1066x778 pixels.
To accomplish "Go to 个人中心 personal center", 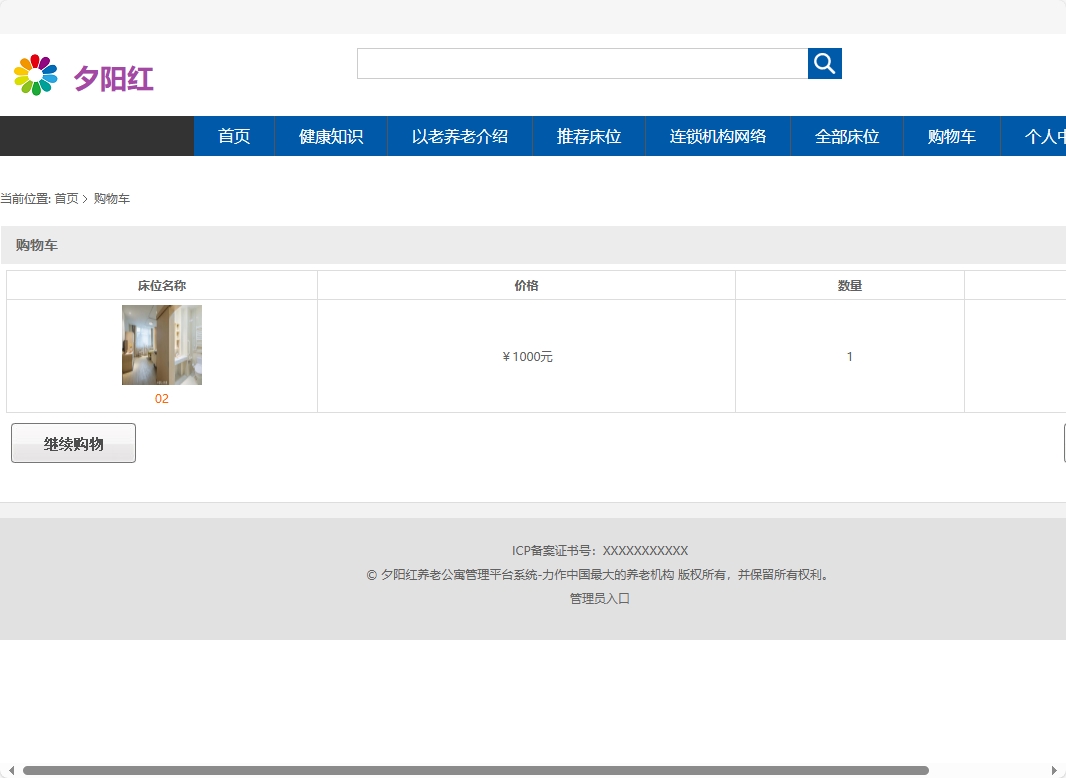I will (x=1045, y=136).
